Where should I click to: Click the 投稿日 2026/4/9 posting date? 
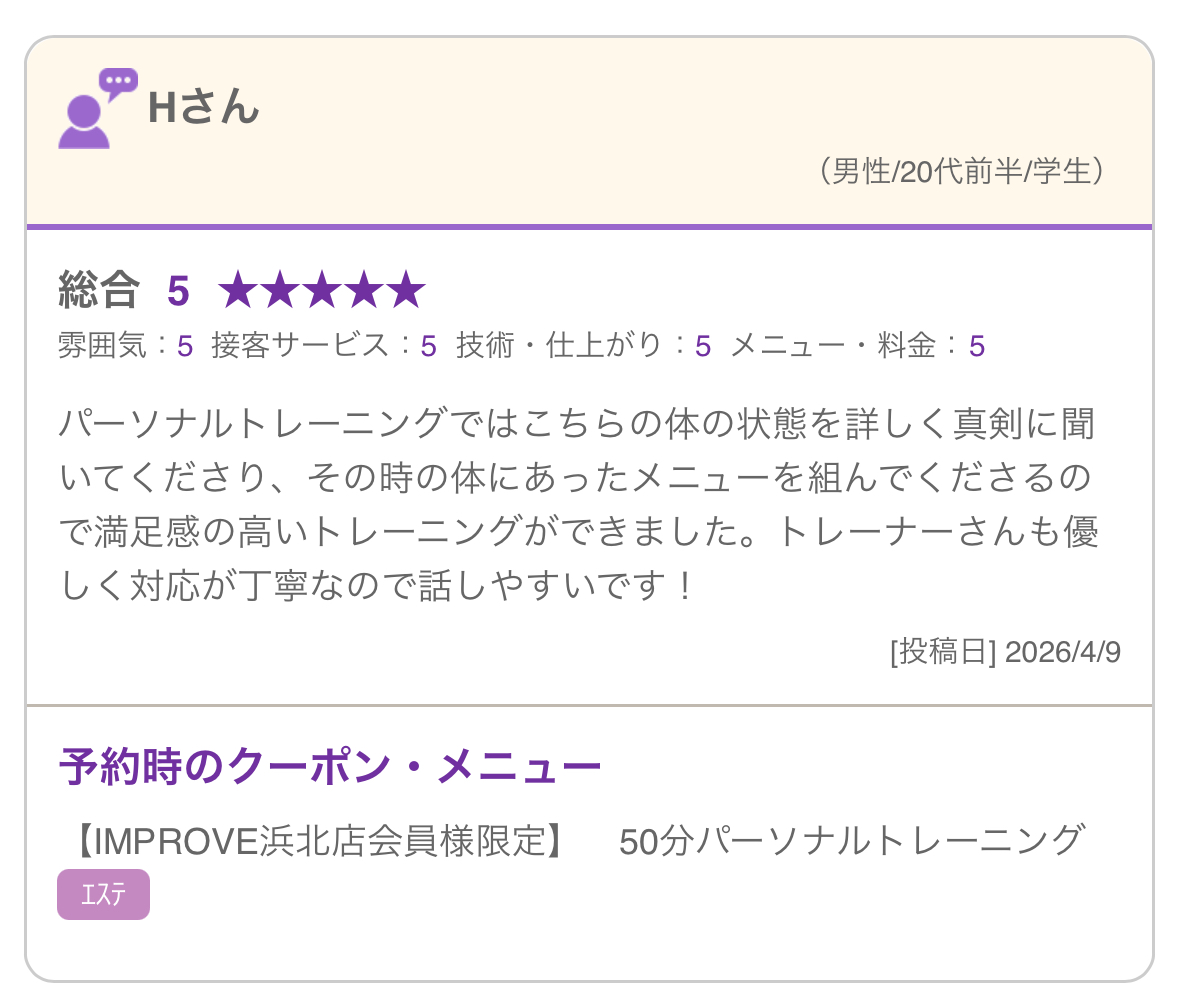(x=1005, y=652)
